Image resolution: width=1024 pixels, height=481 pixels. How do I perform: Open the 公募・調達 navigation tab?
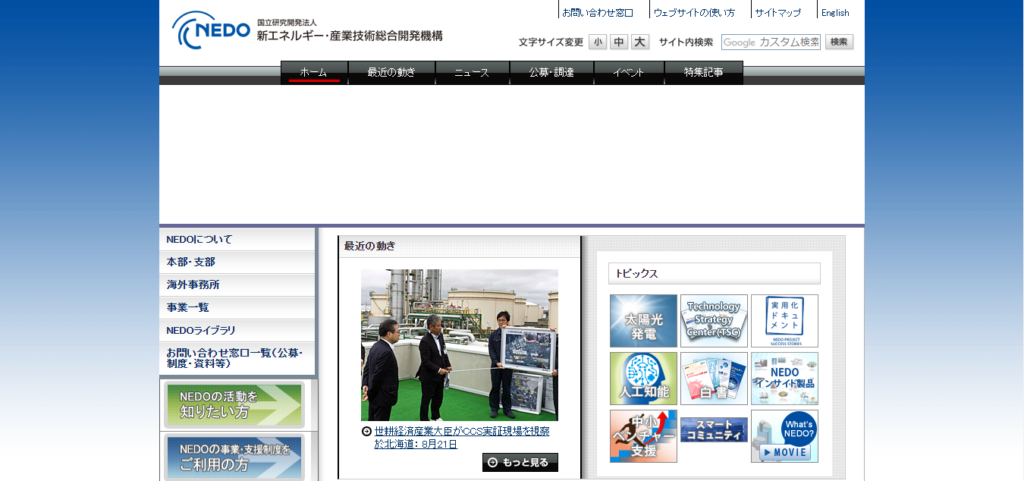[x=552, y=72]
